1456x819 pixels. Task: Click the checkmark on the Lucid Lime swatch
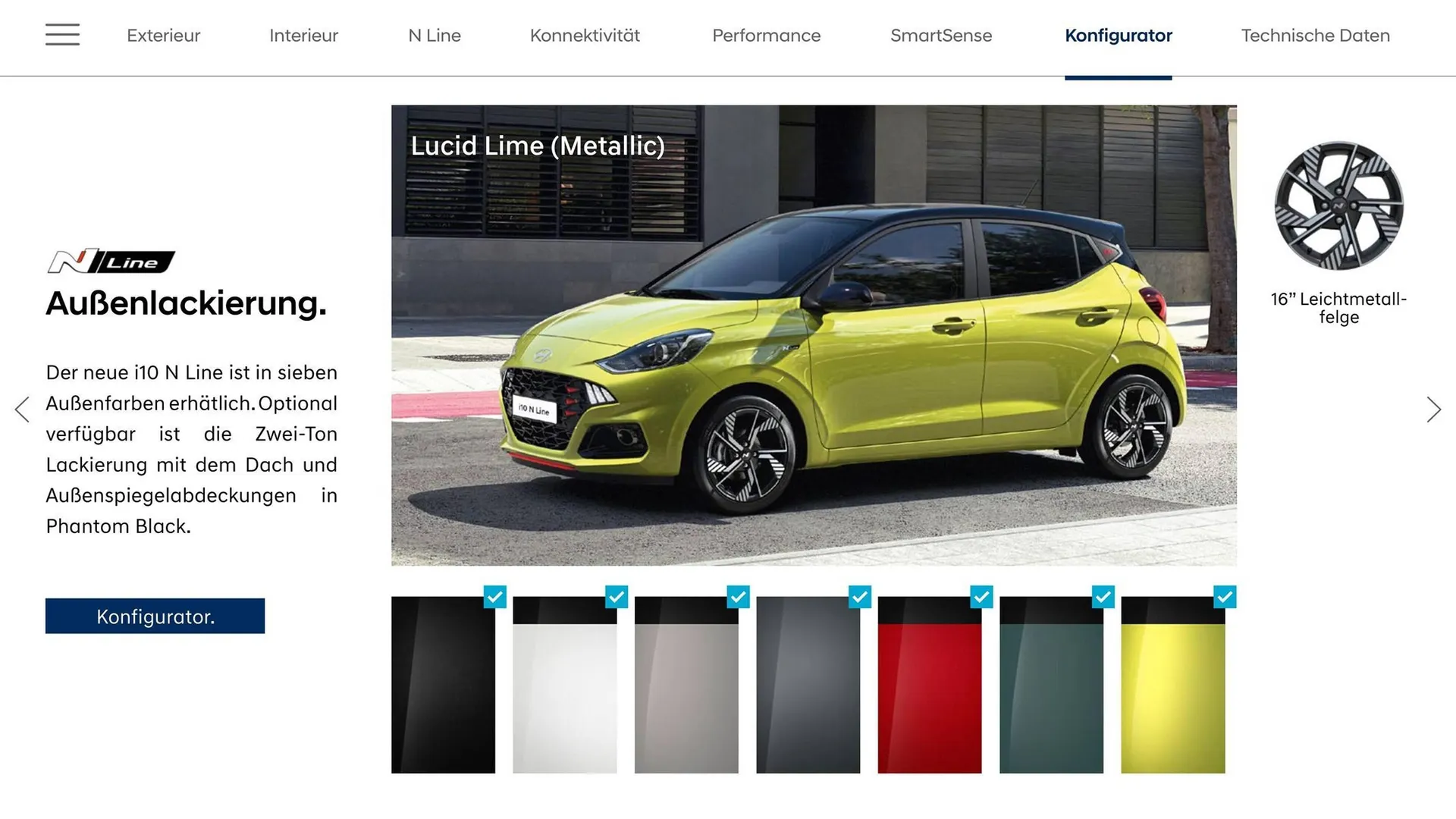1225,598
